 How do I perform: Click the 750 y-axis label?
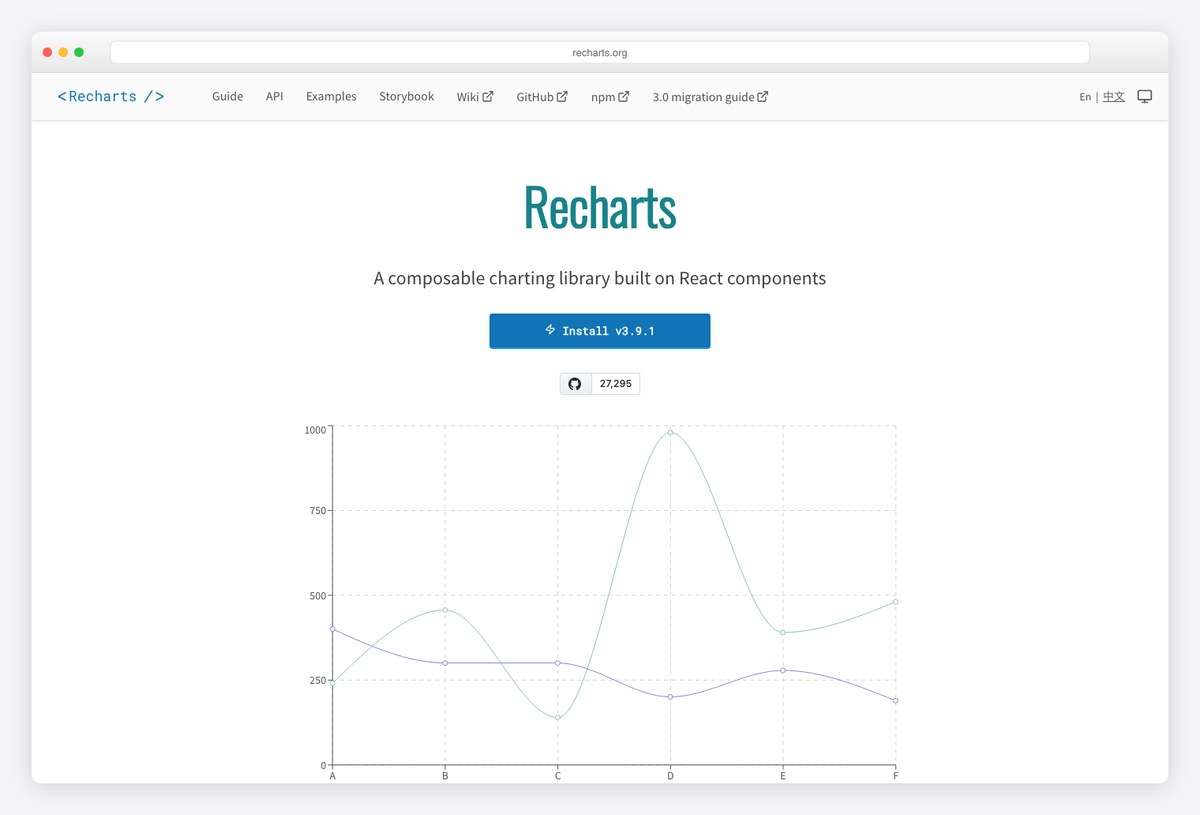317,511
